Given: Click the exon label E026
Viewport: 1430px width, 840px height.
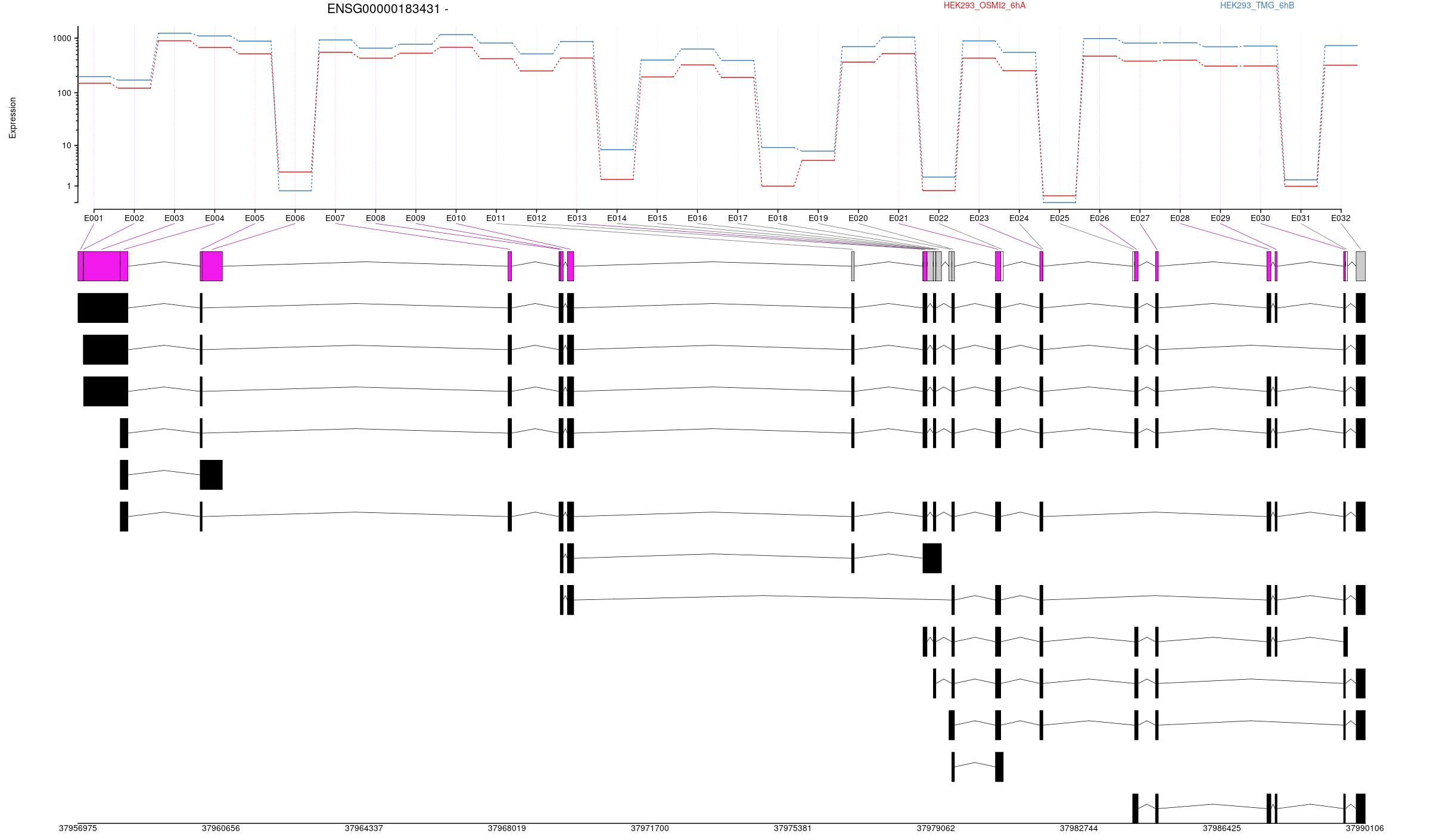Looking at the screenshot, I should tap(1099, 218).
